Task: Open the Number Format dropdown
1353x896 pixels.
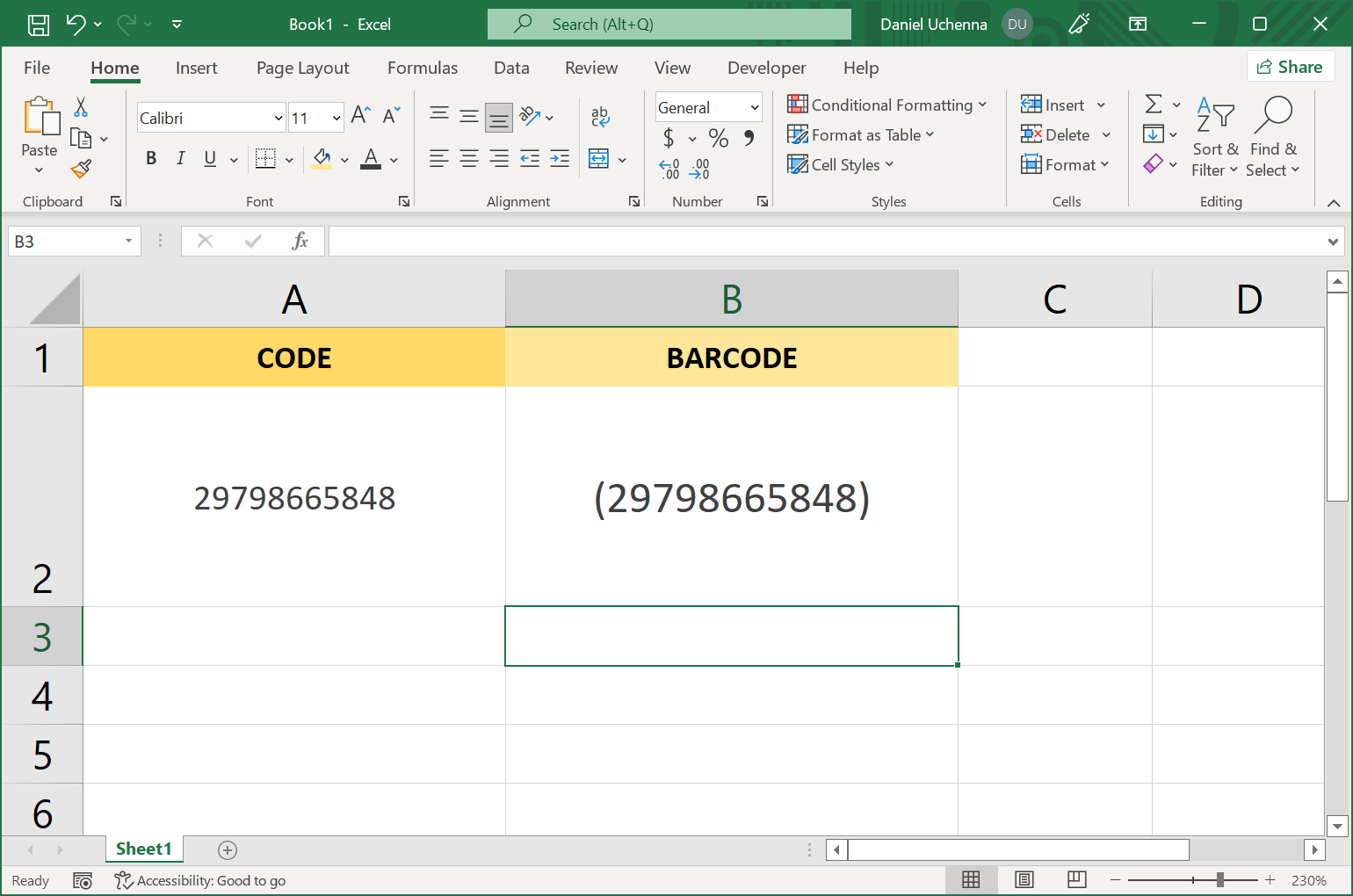Action: click(708, 106)
